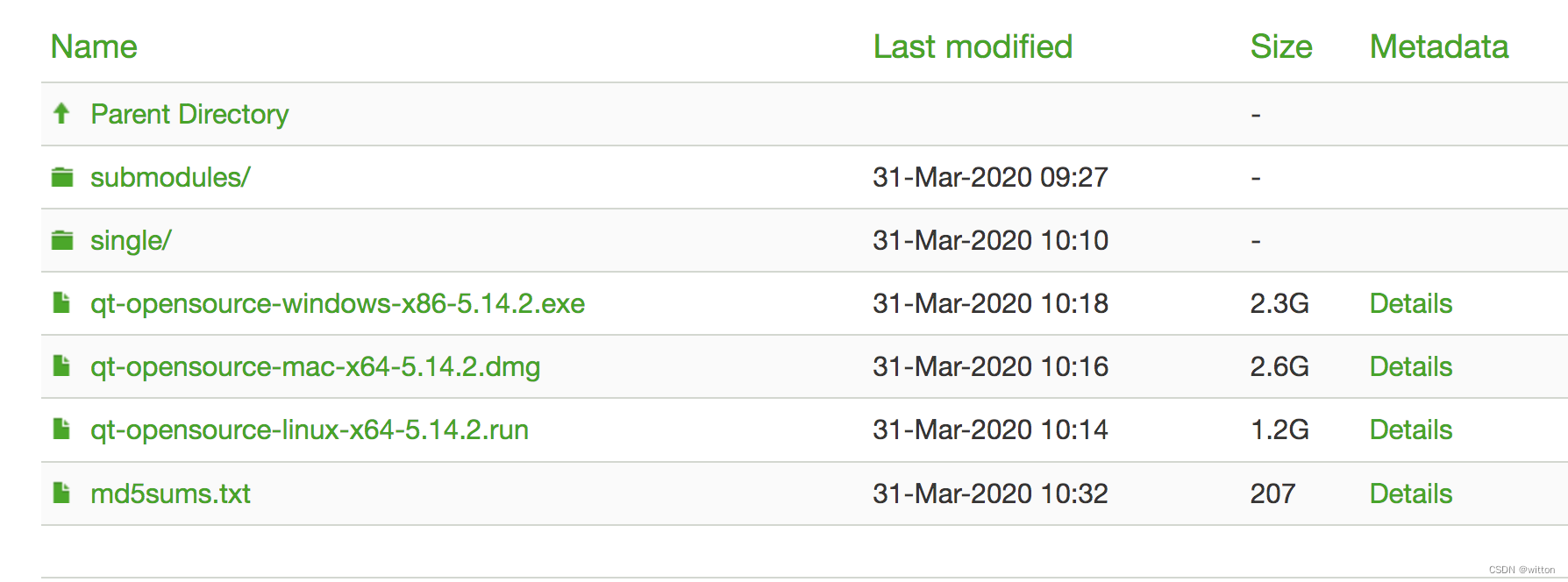Image resolution: width=1568 pixels, height=582 pixels.
Task: Click the file icon for the linux-x64 run
Action: click(x=61, y=429)
